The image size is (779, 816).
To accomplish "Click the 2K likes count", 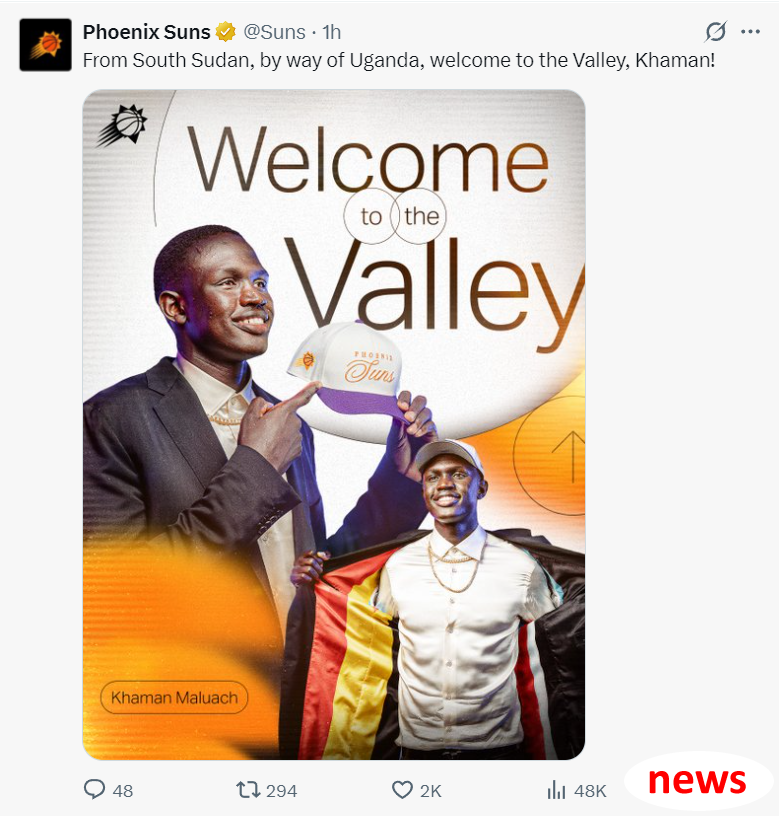I will [x=430, y=790].
